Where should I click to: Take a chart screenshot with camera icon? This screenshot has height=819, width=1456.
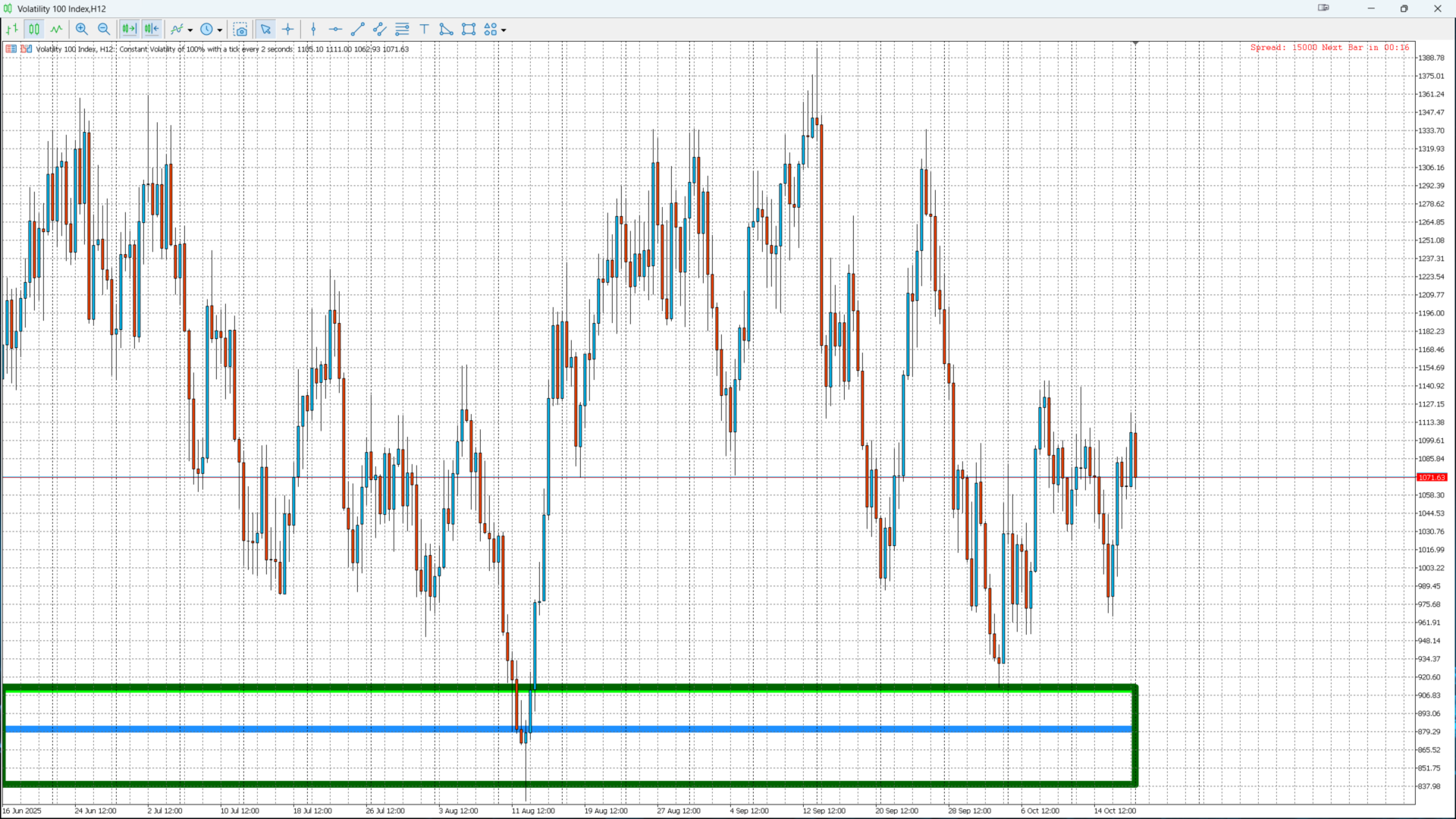click(x=240, y=30)
